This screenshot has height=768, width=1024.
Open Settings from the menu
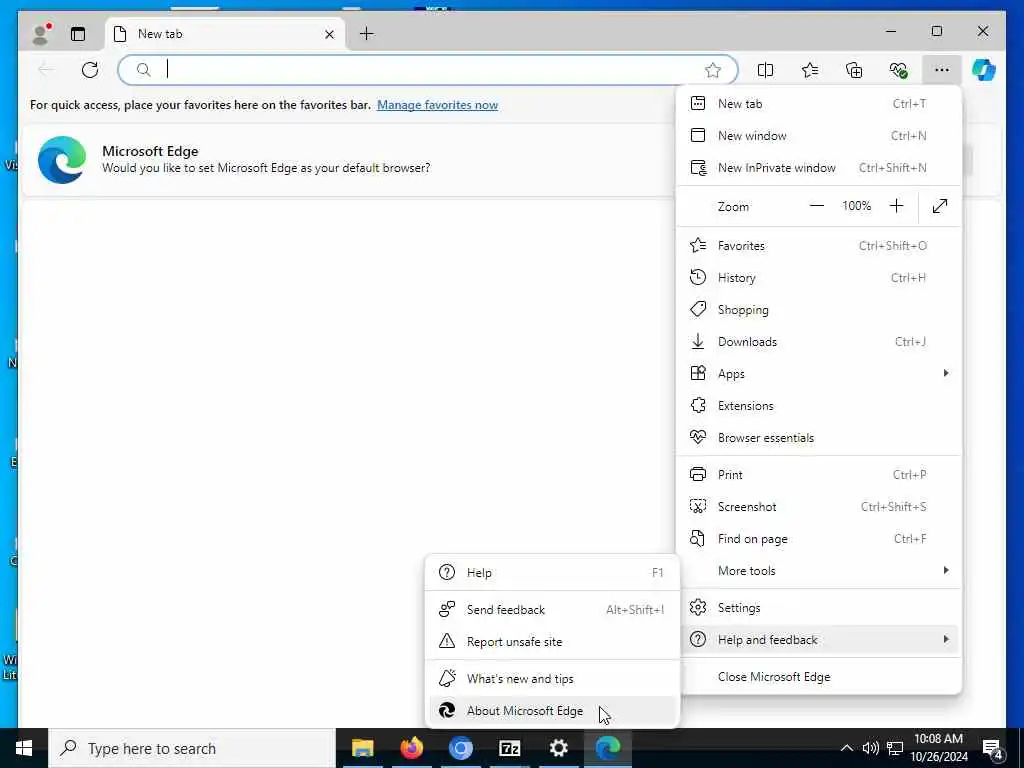[x=819, y=608]
